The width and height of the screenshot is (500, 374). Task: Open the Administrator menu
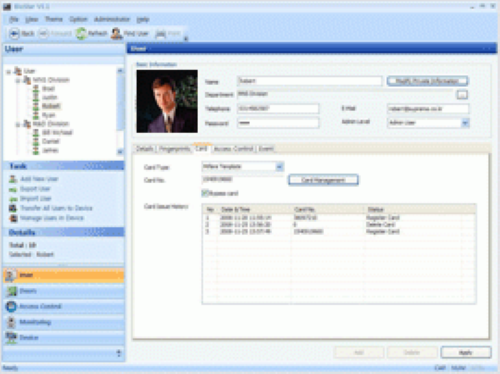pyautogui.click(x=112, y=19)
